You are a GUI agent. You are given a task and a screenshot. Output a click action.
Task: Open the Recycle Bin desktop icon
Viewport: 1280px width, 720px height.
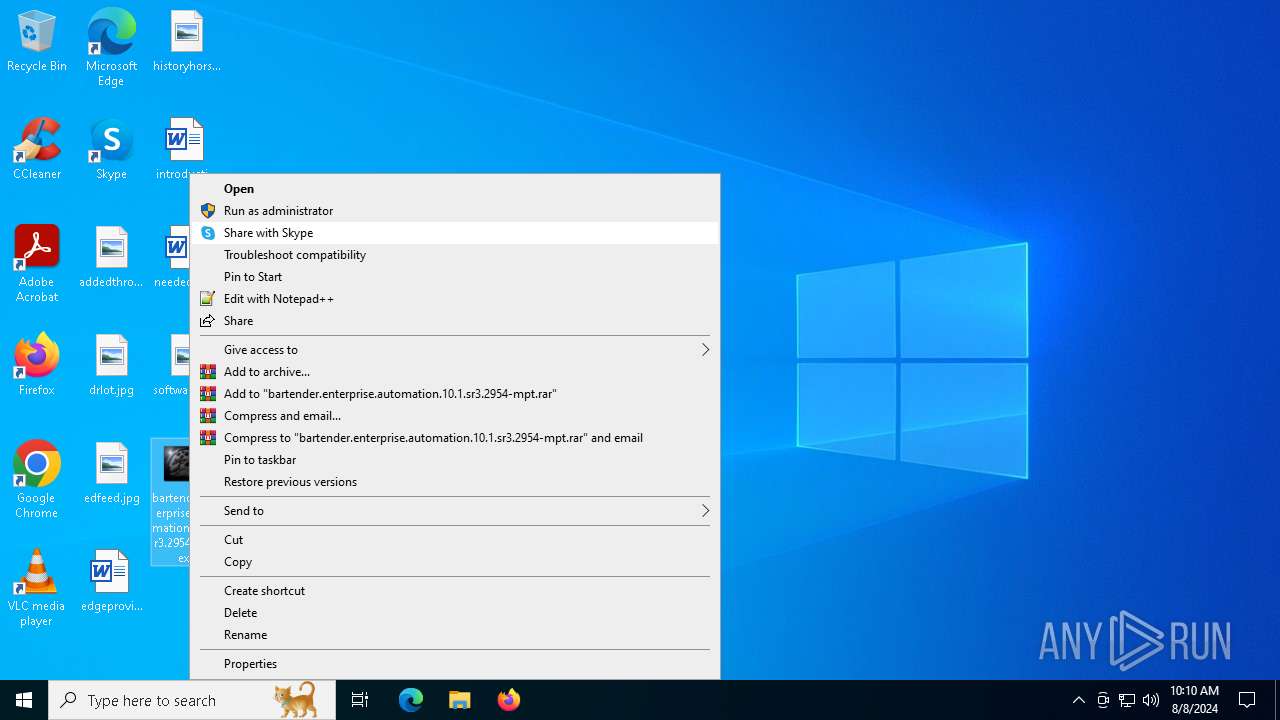(x=37, y=41)
